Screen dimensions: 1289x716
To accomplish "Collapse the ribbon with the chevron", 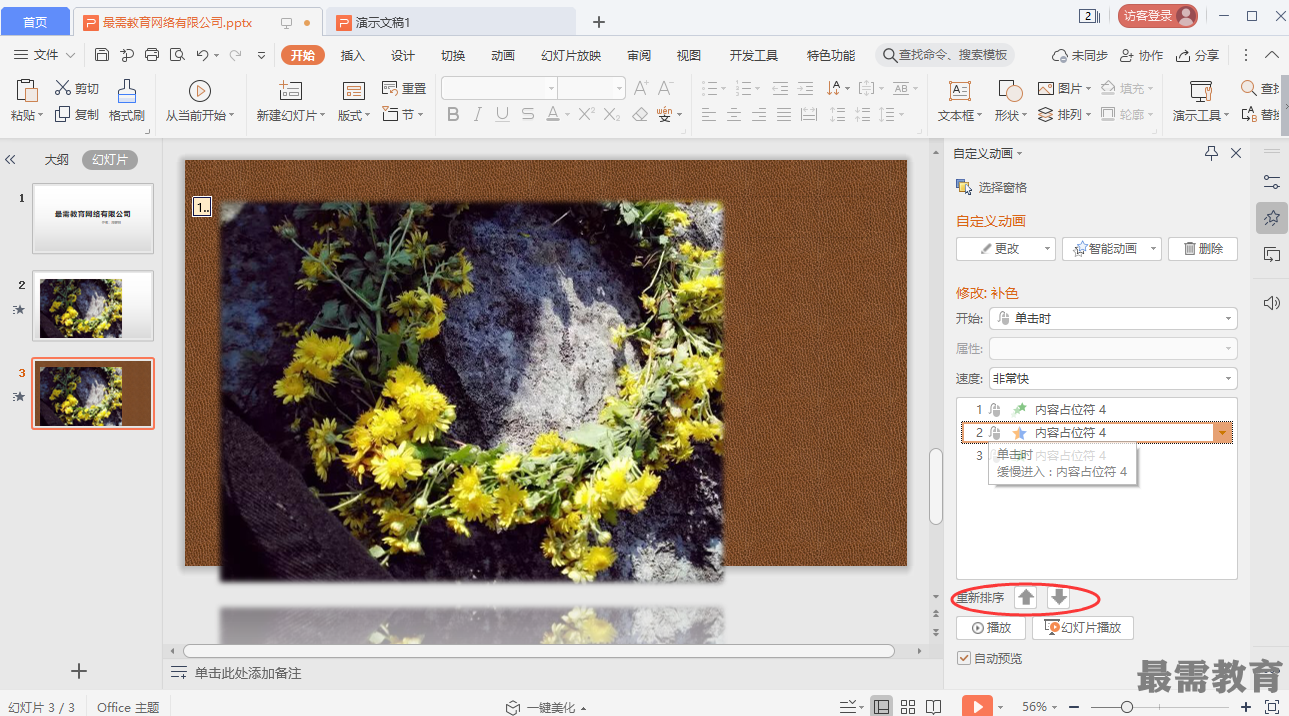I will coord(1272,55).
